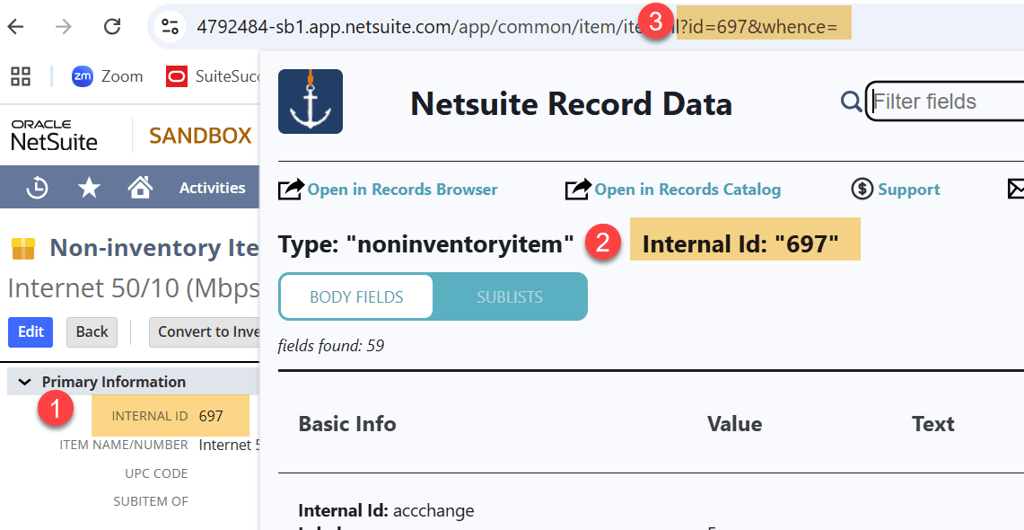
Task: Click Convert to Inventory button
Action: click(204, 332)
